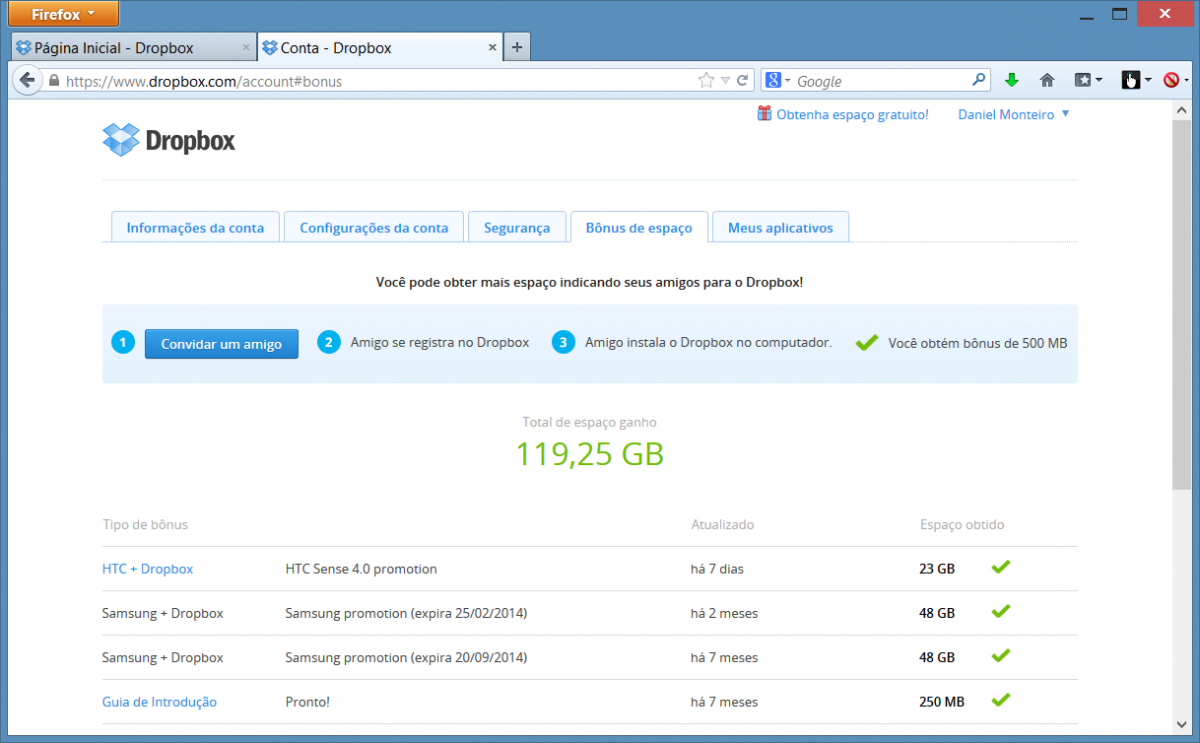
Task: Click the Dropbox logo at the page top
Action: click(x=169, y=140)
